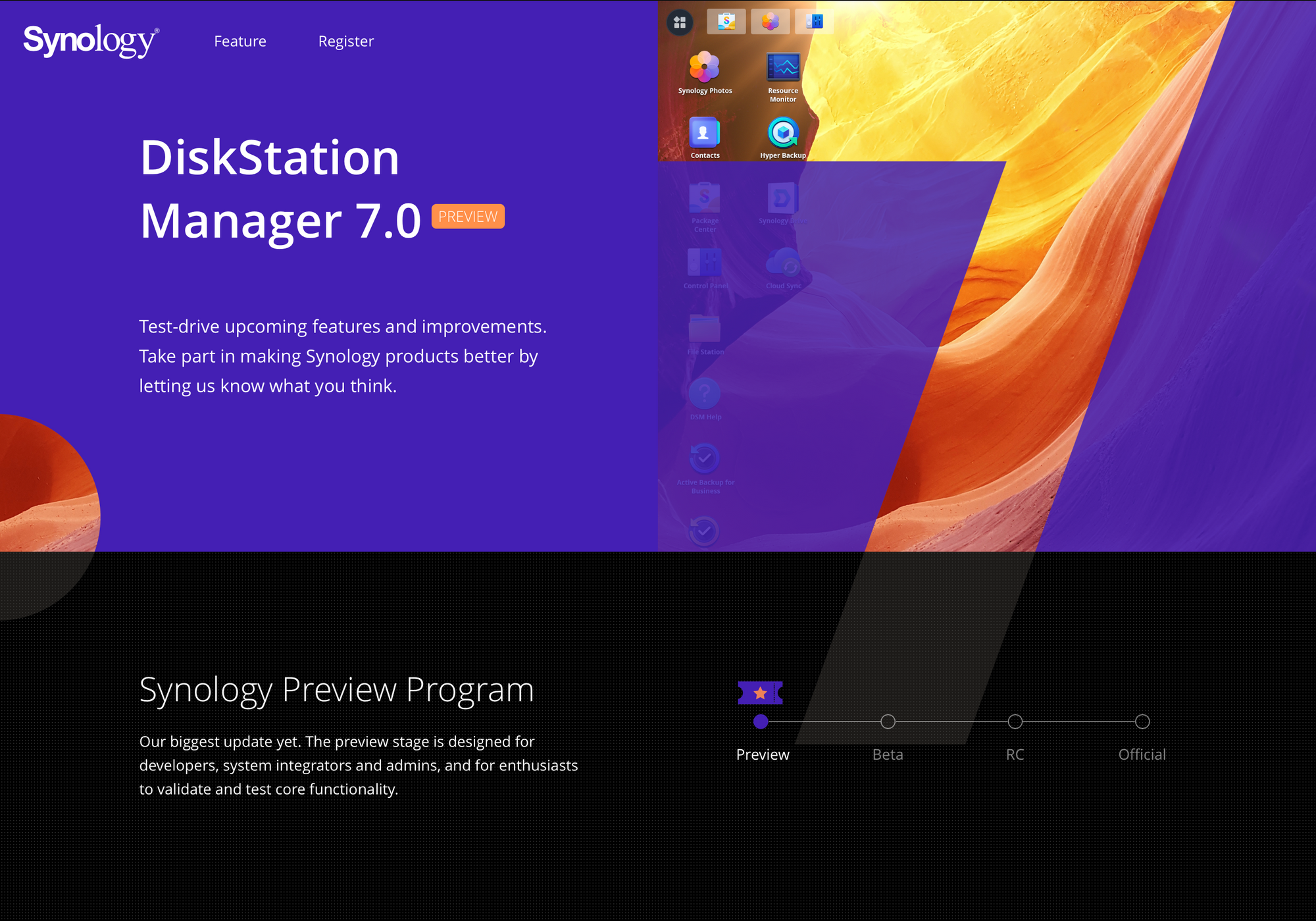Click the Control Panel taskbar icon
Viewport: 1316px width, 921px height.
click(x=815, y=22)
